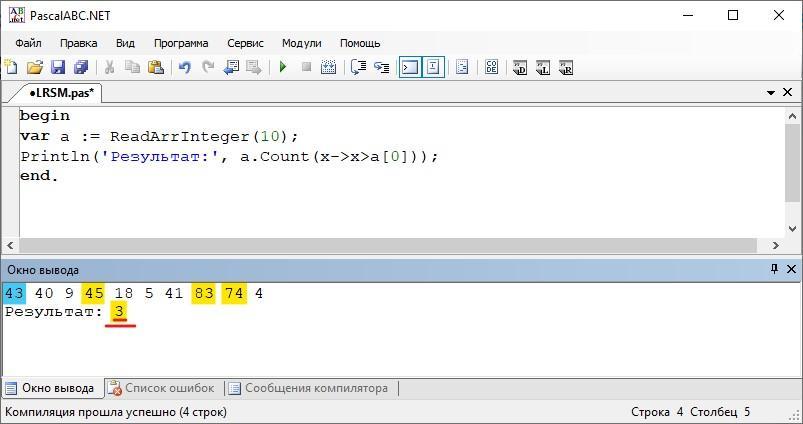Run the program with green arrow
Viewport: 803px width, 424px height.
pyautogui.click(x=283, y=67)
